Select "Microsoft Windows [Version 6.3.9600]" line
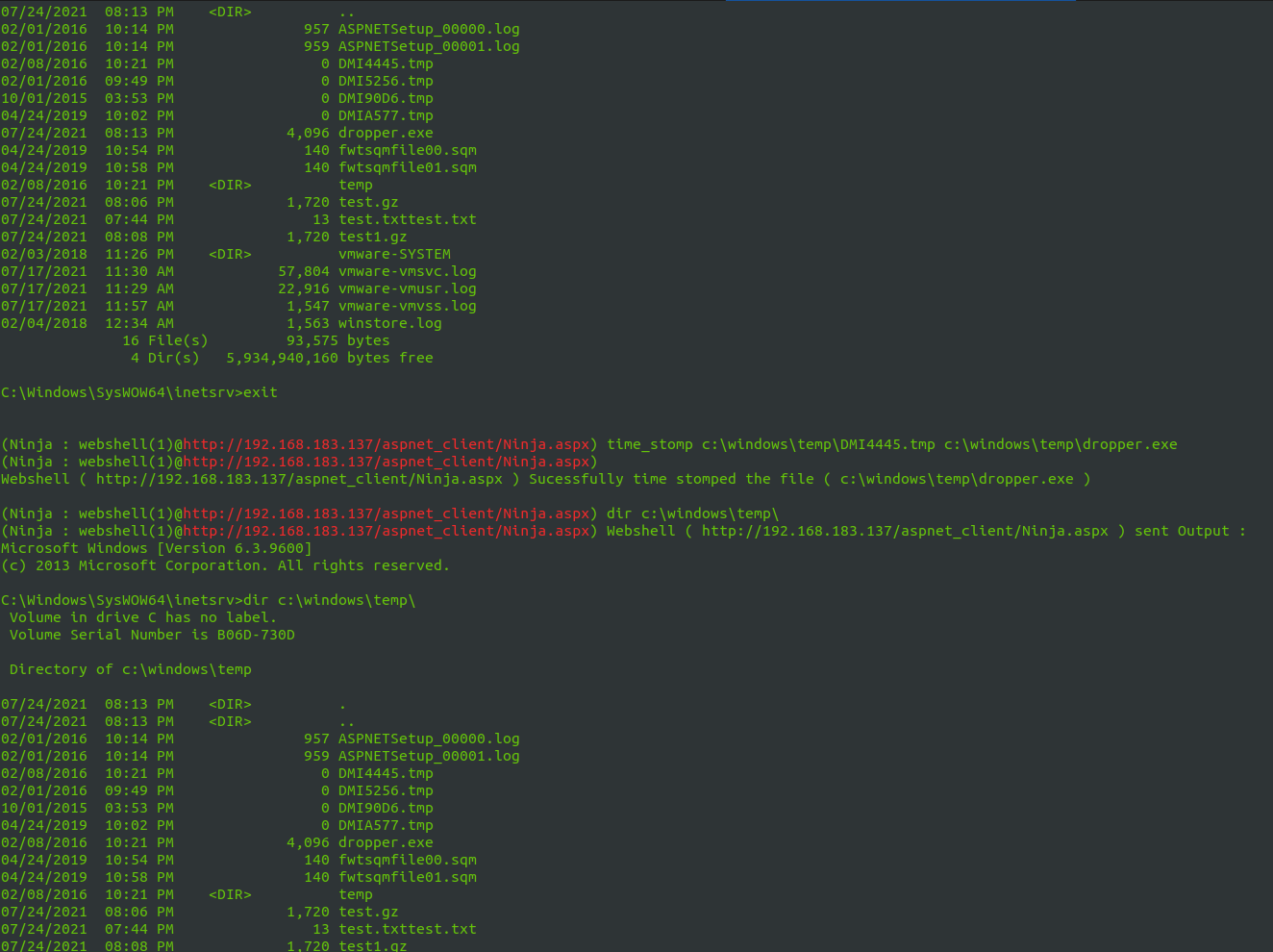This screenshot has height=952, width=1273. pos(157,548)
